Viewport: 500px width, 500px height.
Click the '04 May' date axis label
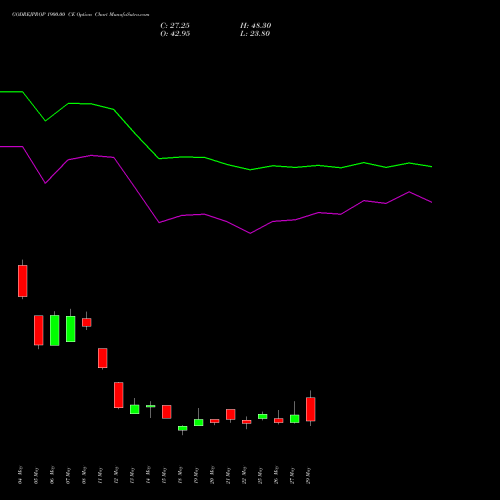(x=20, y=475)
